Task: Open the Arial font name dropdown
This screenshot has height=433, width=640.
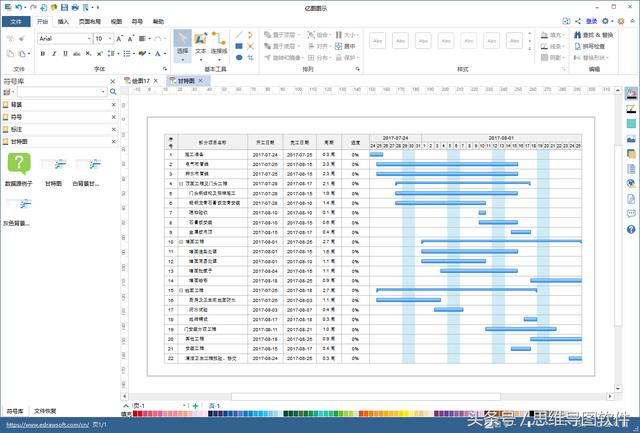Action: point(89,38)
